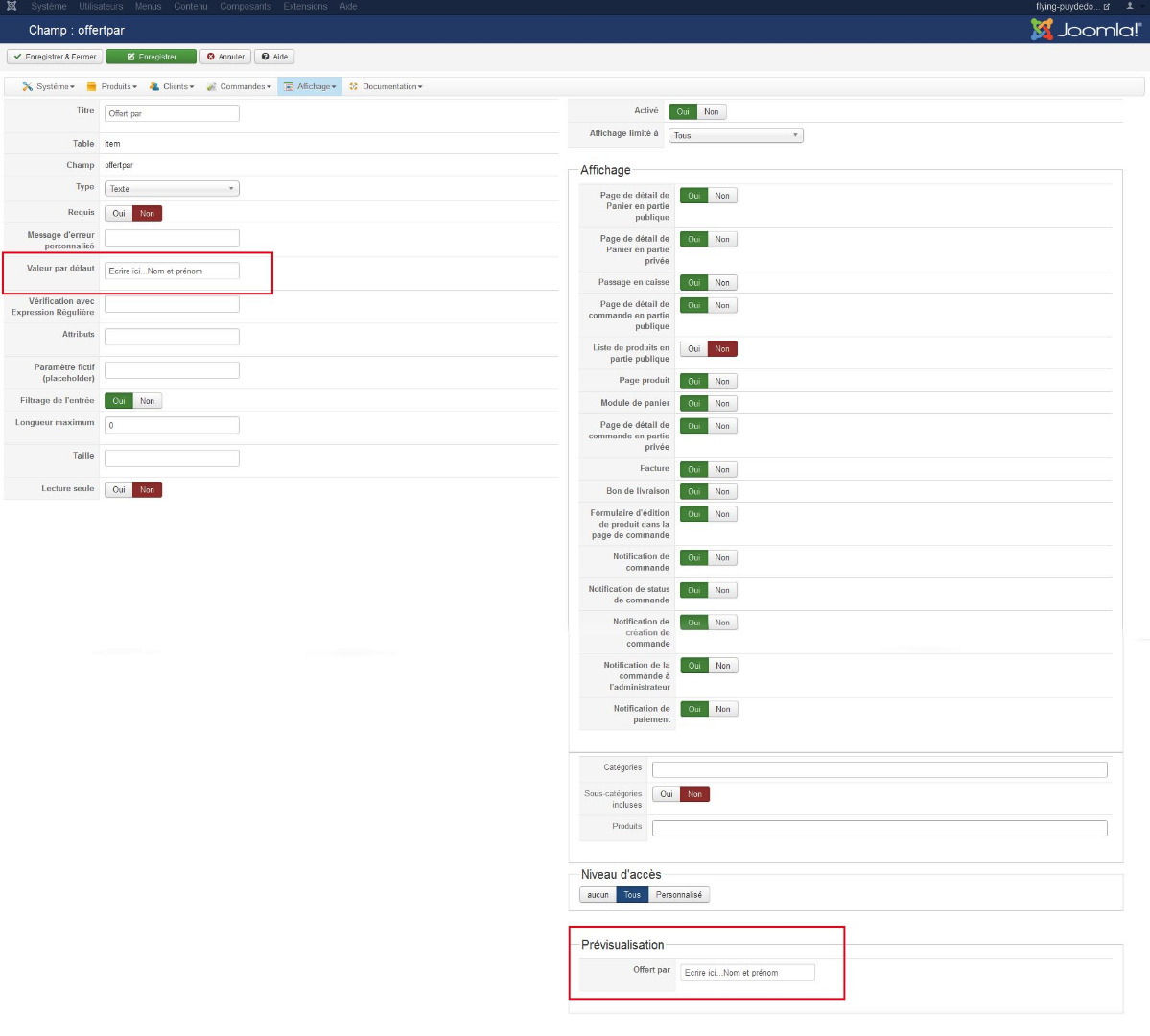Expand the Affichage dropdown menu
Screen dimensions: 1150x1036
coord(310,86)
